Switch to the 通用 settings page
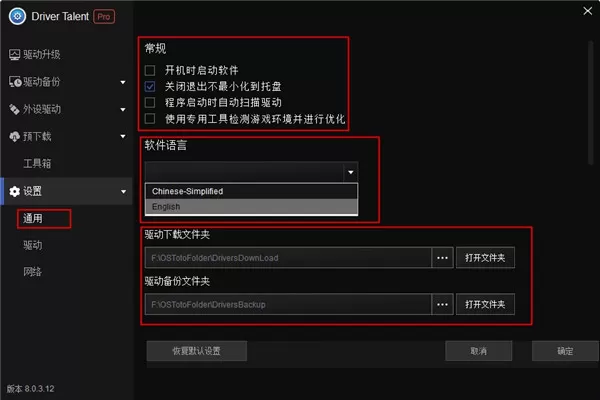The height and width of the screenshot is (400, 600). [x=33, y=219]
